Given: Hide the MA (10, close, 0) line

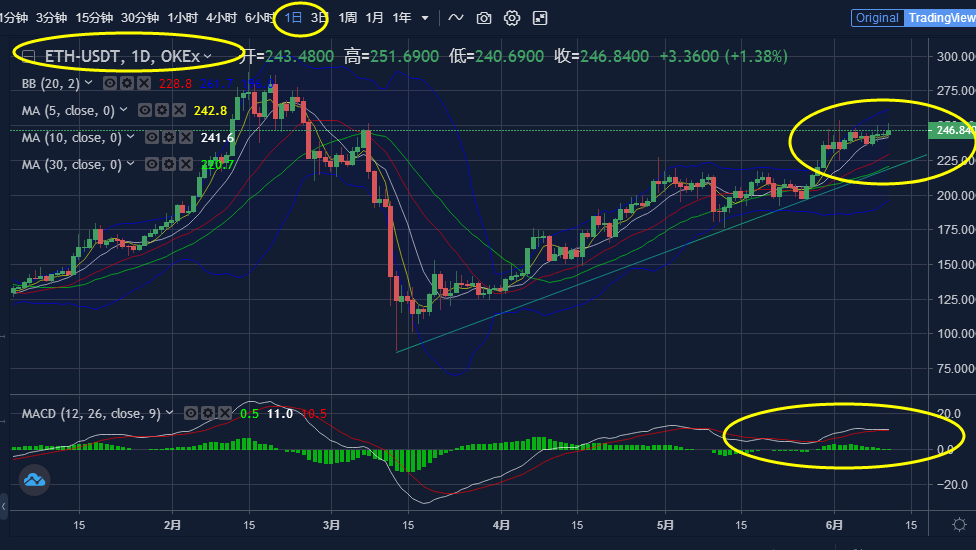Looking at the screenshot, I should pyautogui.click(x=151, y=137).
